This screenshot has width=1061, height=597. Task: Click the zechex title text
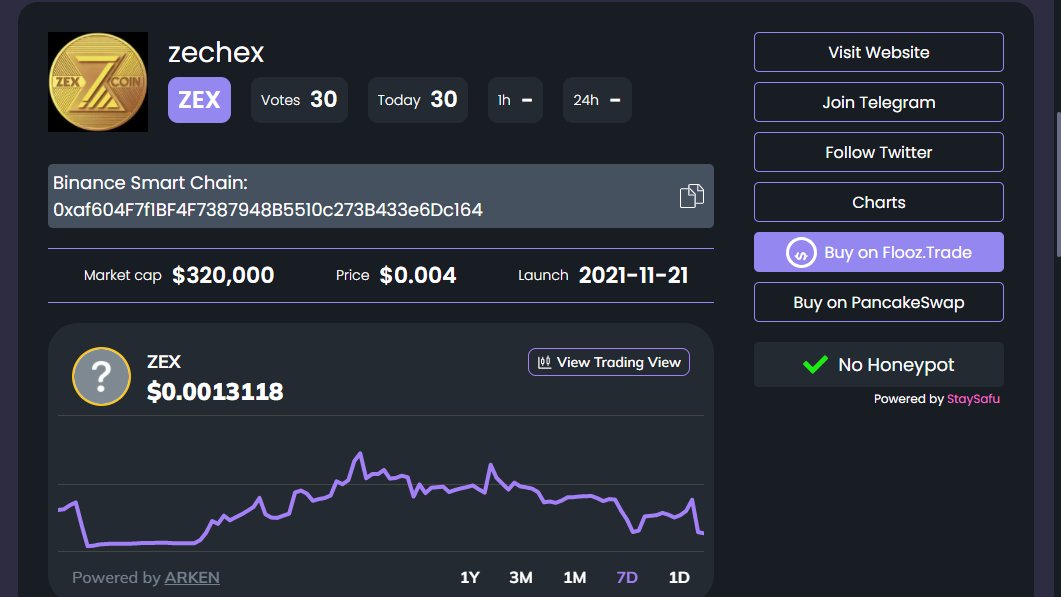pos(216,52)
